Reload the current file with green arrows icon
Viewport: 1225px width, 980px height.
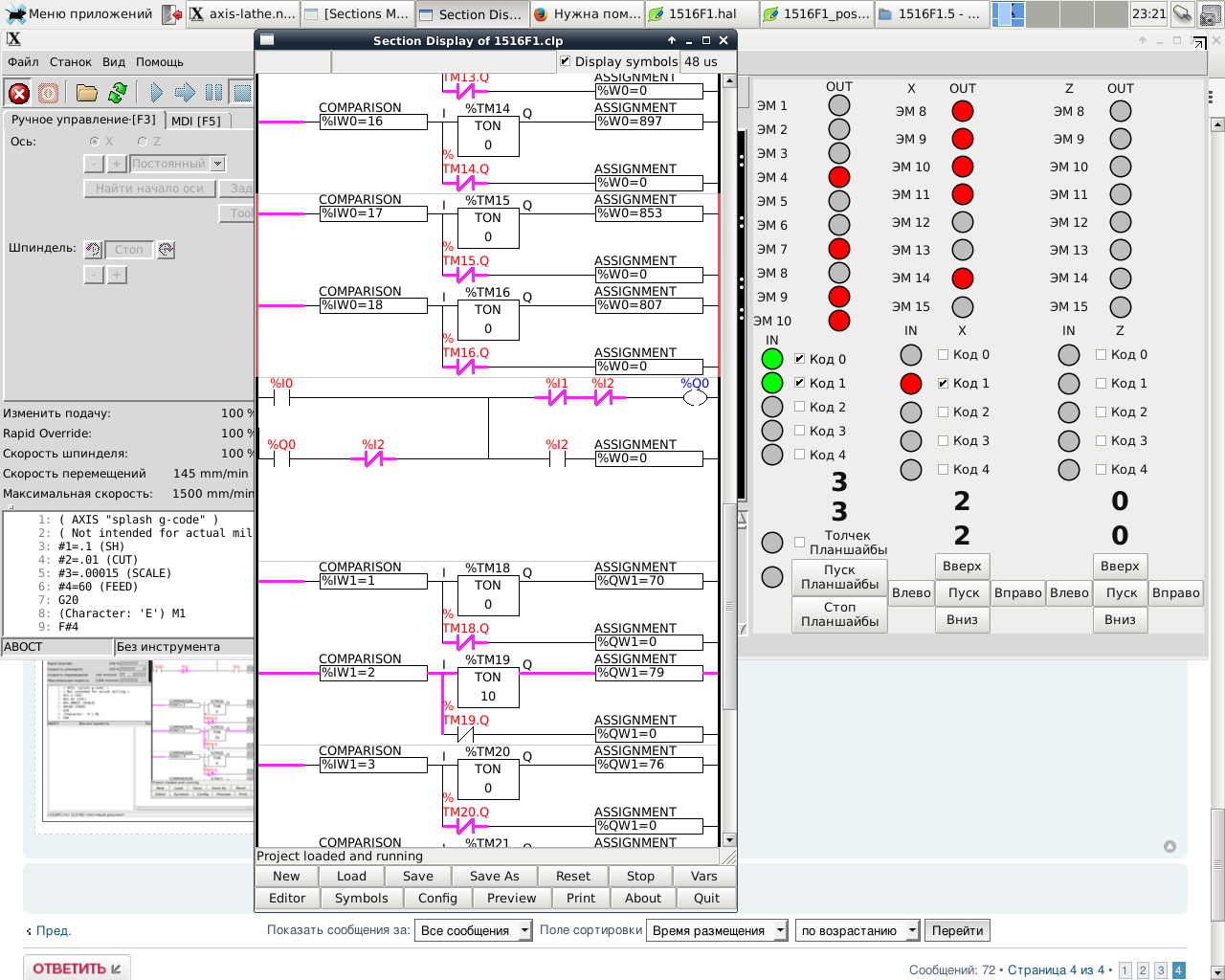pos(118,93)
